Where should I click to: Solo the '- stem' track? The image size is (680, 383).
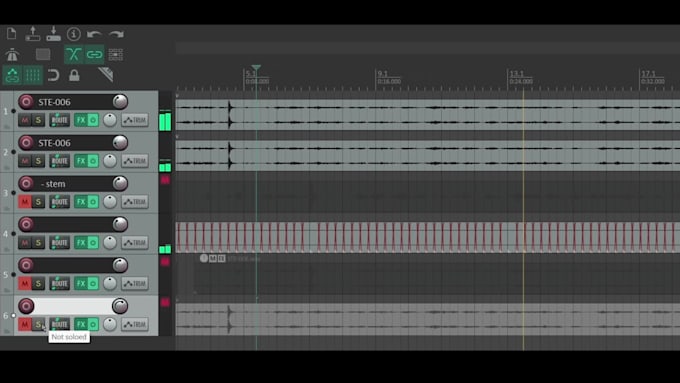click(x=38, y=202)
